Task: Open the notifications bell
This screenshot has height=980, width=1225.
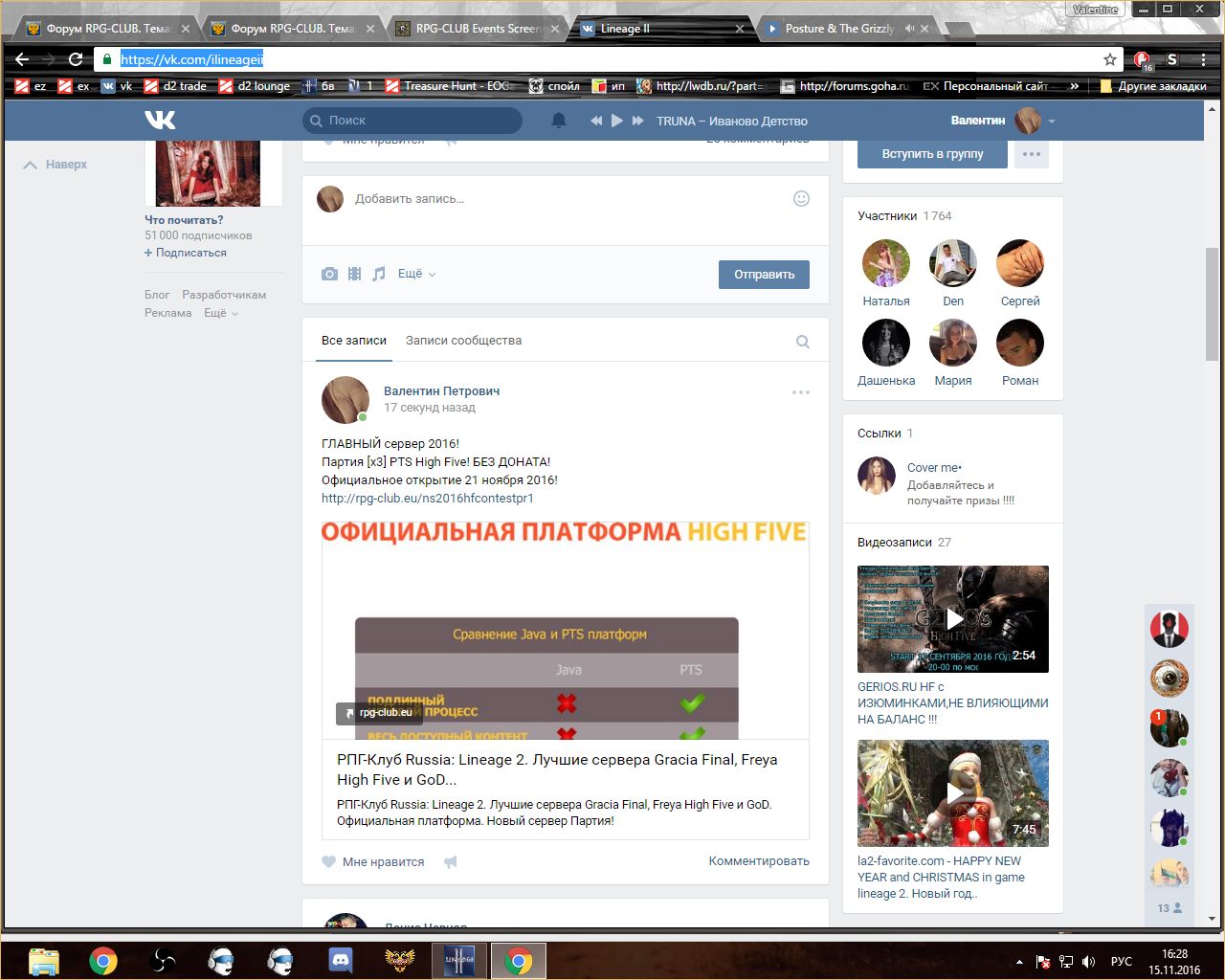Action: coord(559,121)
